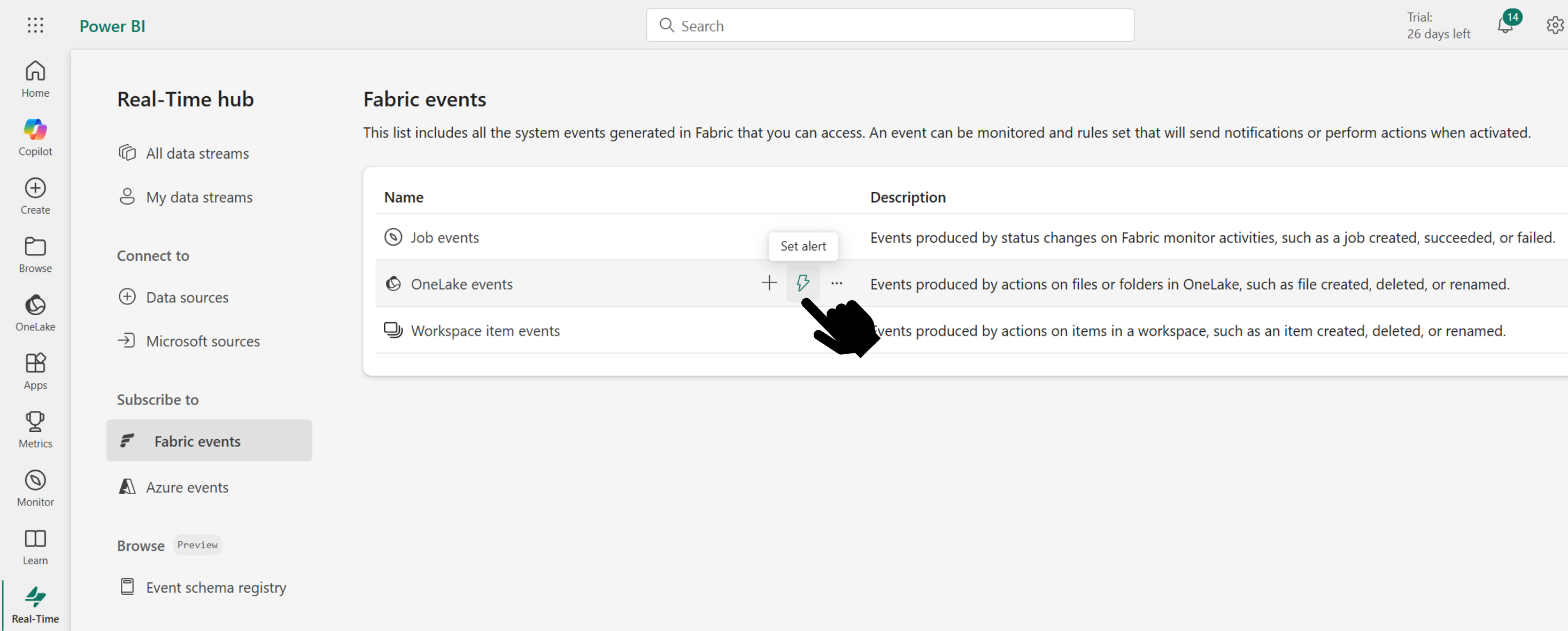Screen dimensions: 1568x631
Task: Open the Workspace item events entry
Action: click(x=485, y=331)
